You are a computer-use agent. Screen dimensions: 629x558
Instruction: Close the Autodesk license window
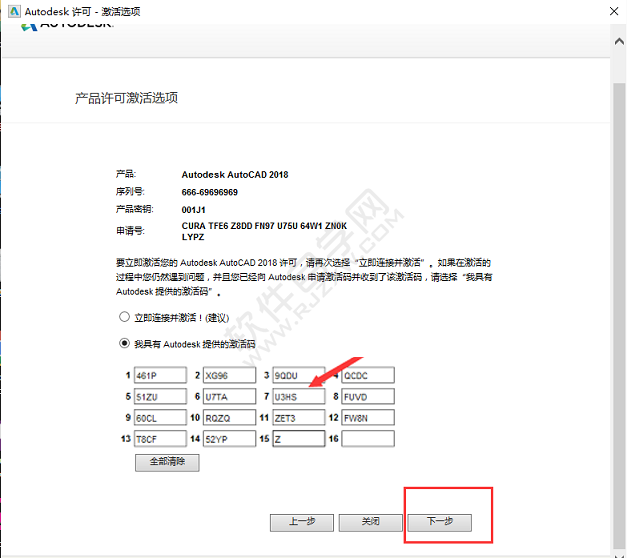[x=614, y=11]
